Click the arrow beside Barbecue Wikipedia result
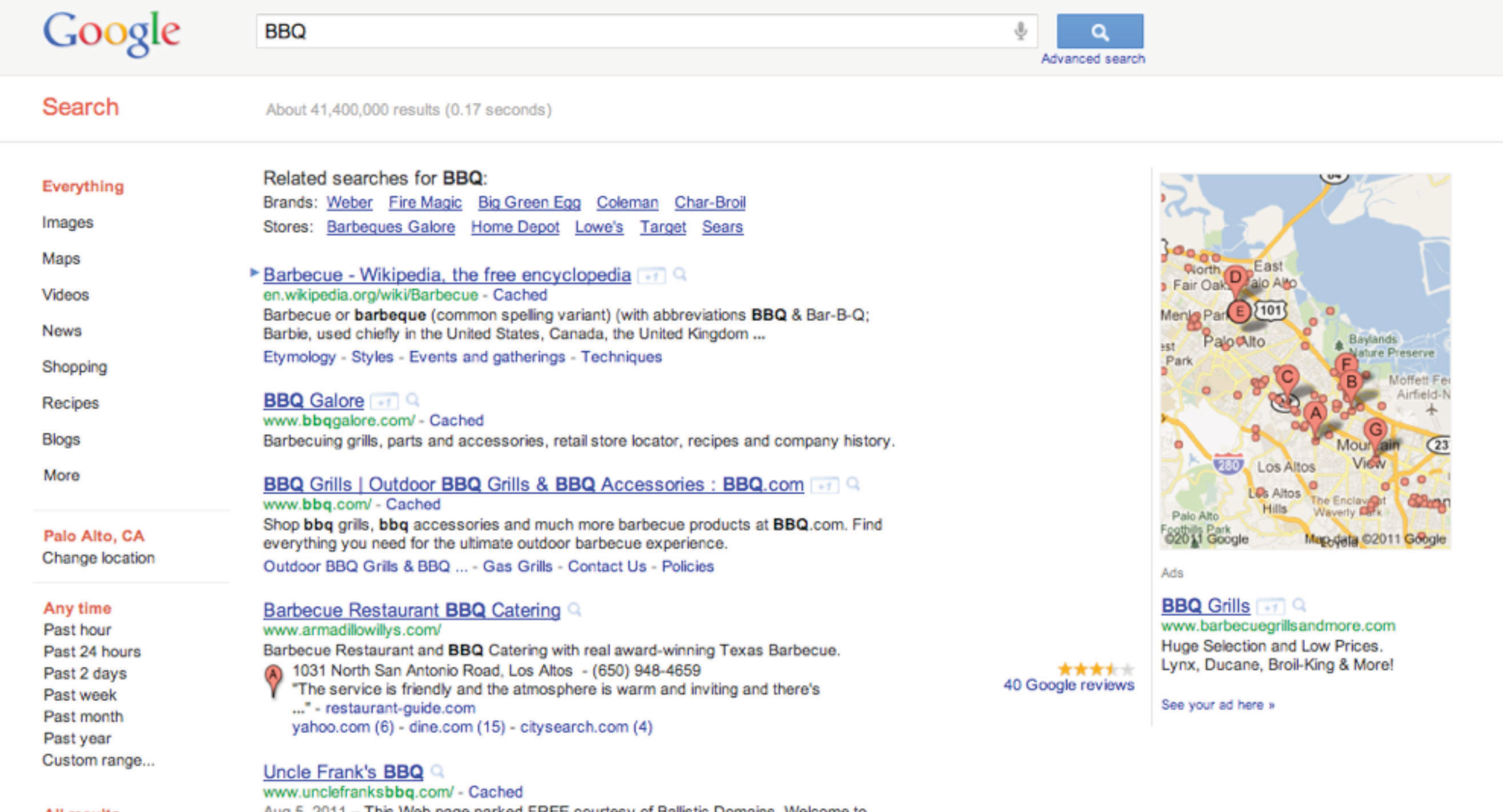Screen dimensions: 1503x812 coord(254,272)
